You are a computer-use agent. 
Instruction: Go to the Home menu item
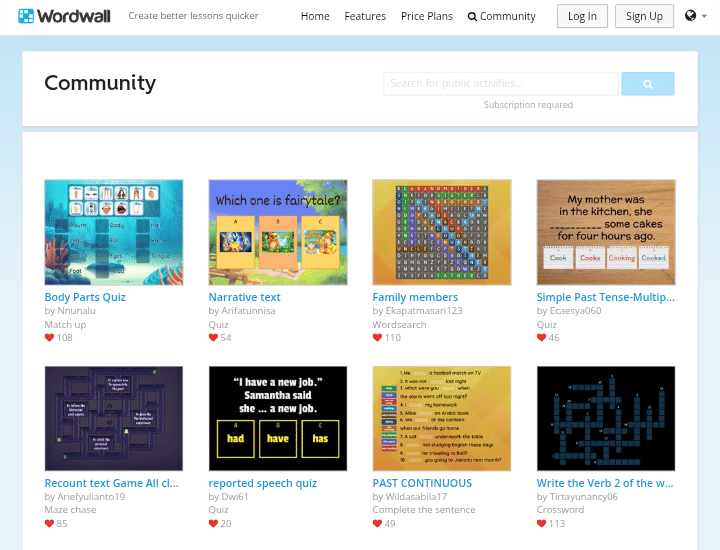point(315,17)
